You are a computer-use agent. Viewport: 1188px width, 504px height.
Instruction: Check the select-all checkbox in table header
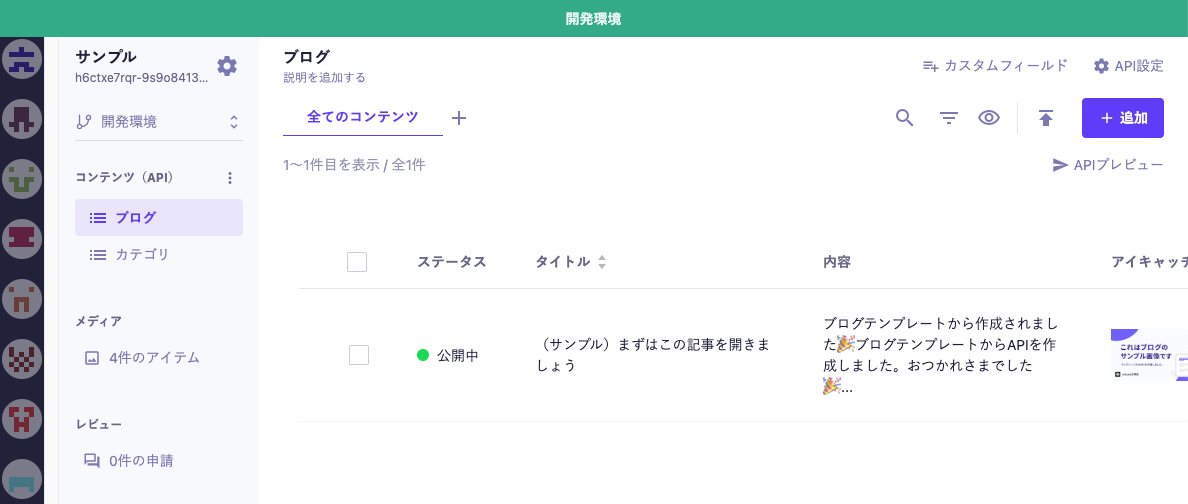pyautogui.click(x=357, y=262)
